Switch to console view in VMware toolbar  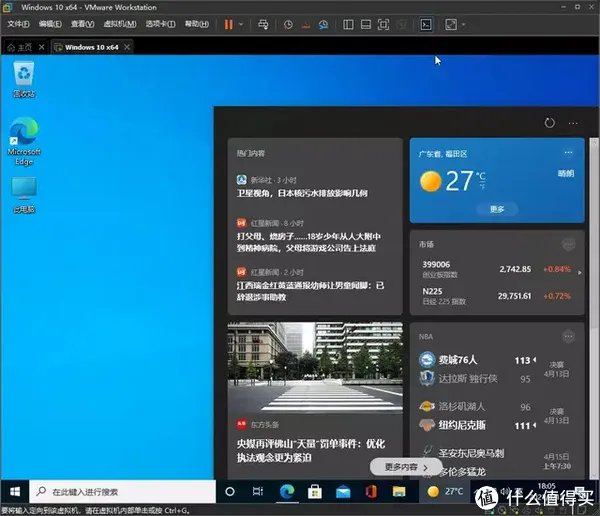426,25
